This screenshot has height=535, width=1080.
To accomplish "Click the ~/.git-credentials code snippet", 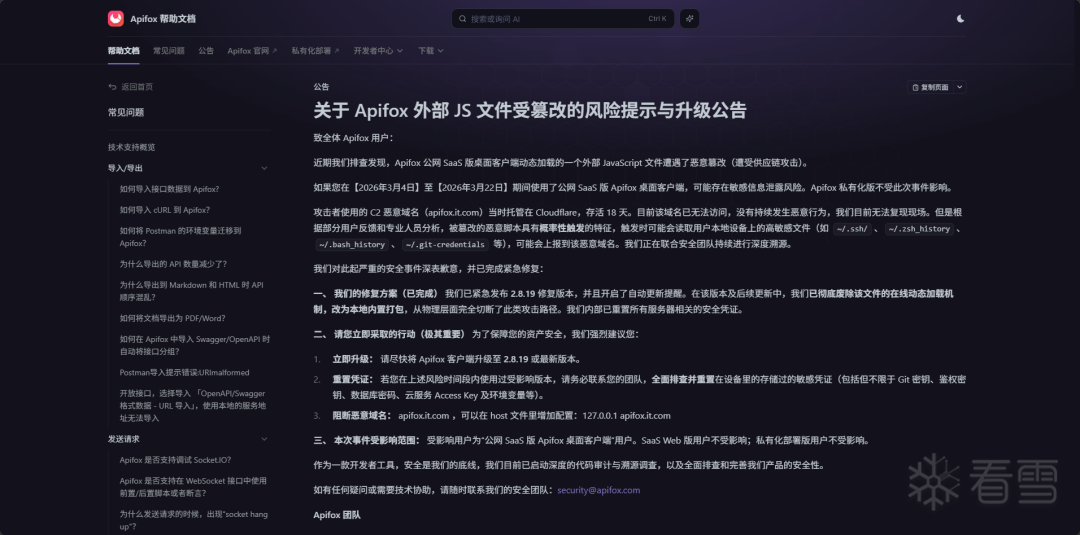I will tap(446, 244).
